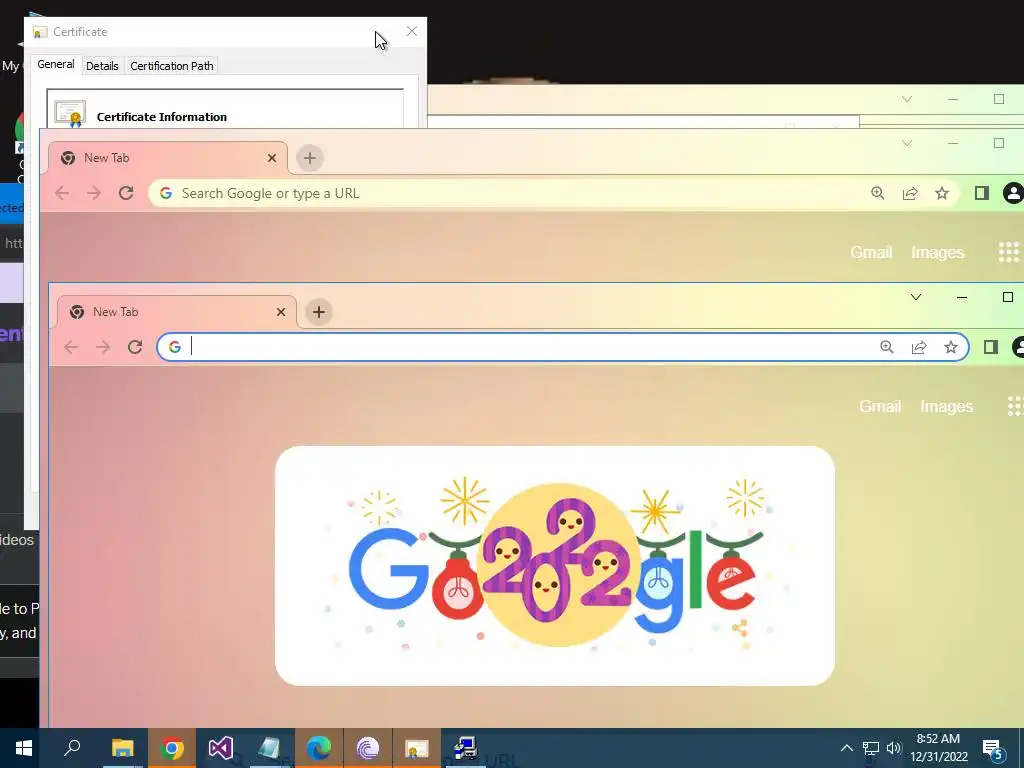Select General tab in Certificate window
Image resolution: width=1024 pixels, height=768 pixels.
(56, 64)
